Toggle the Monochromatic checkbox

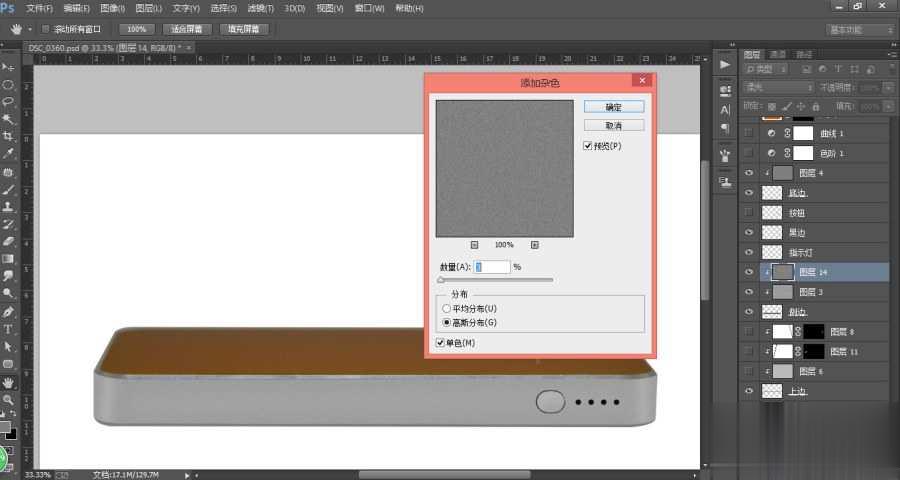pos(440,343)
